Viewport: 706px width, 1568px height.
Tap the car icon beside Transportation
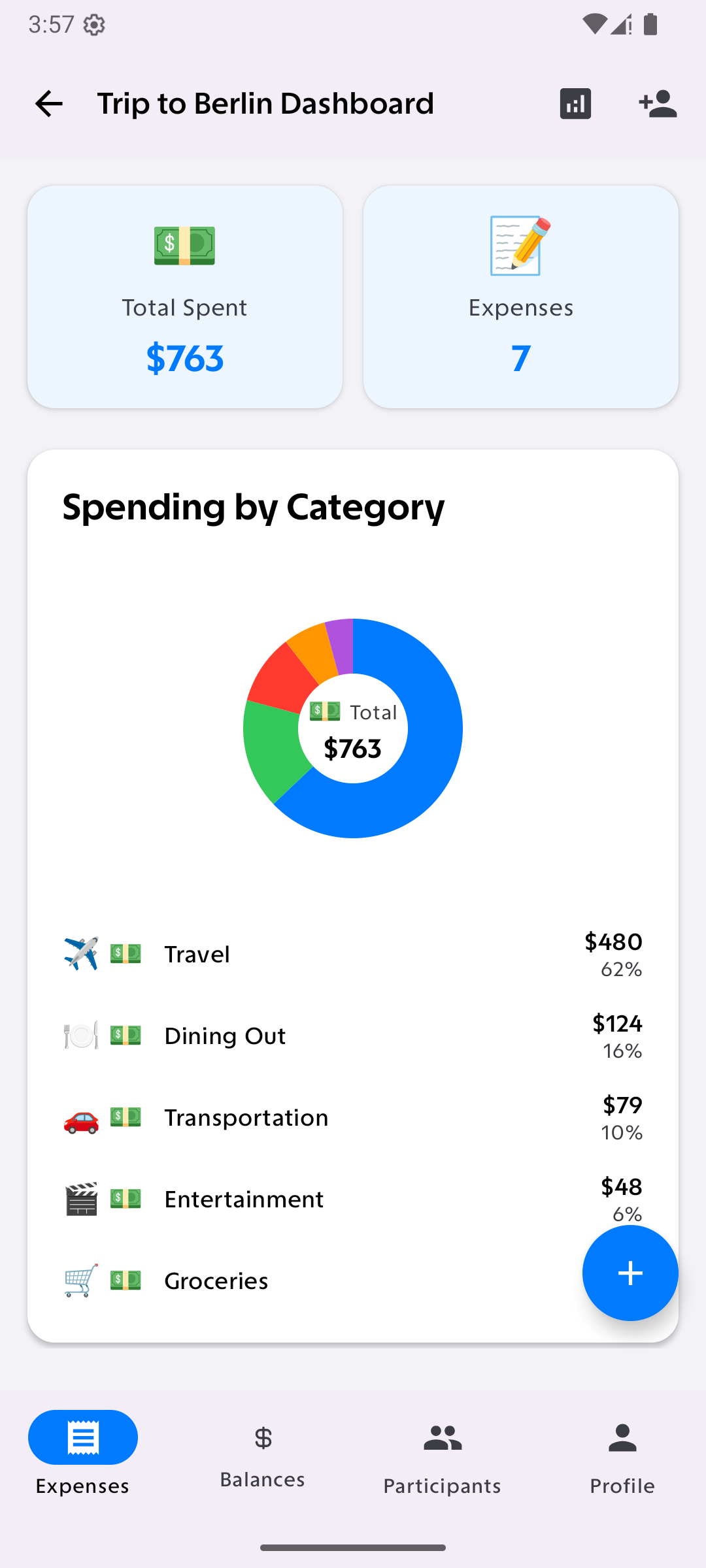81,1117
